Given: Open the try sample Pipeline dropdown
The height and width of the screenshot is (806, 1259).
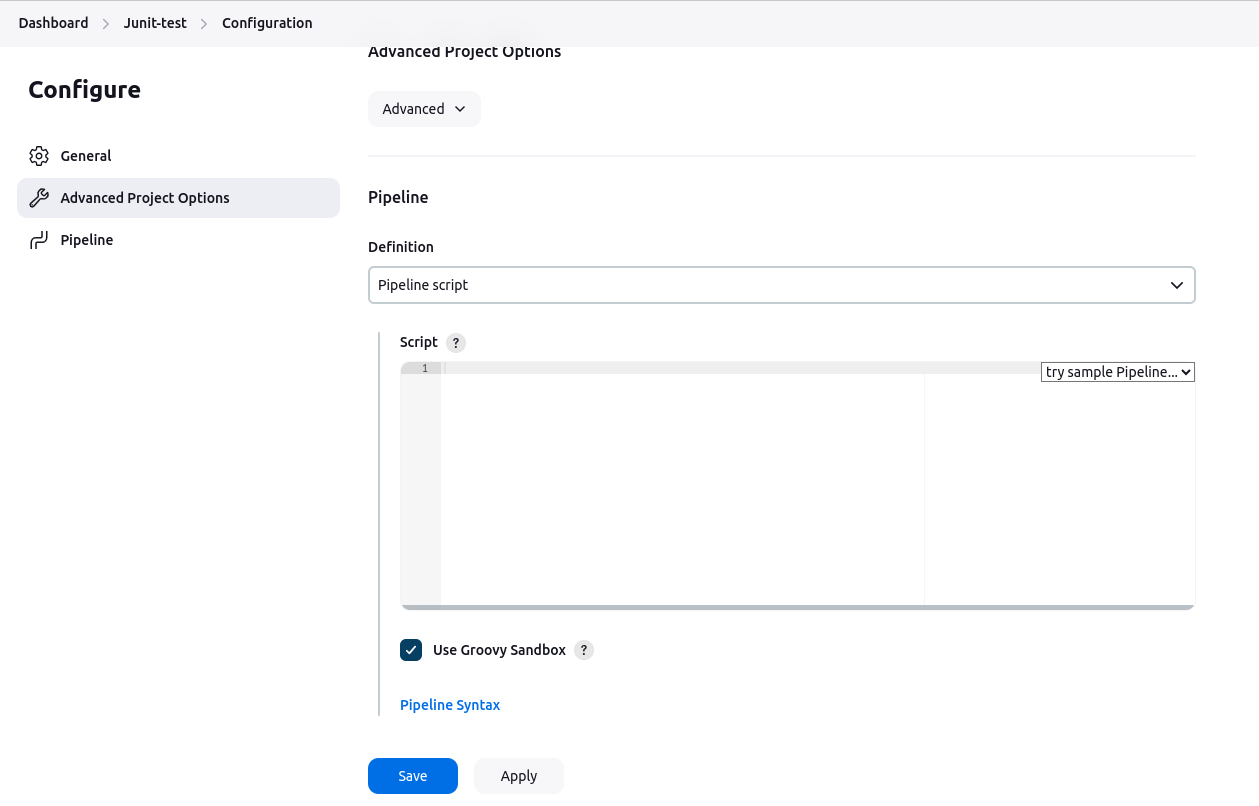Looking at the screenshot, I should (x=1117, y=372).
